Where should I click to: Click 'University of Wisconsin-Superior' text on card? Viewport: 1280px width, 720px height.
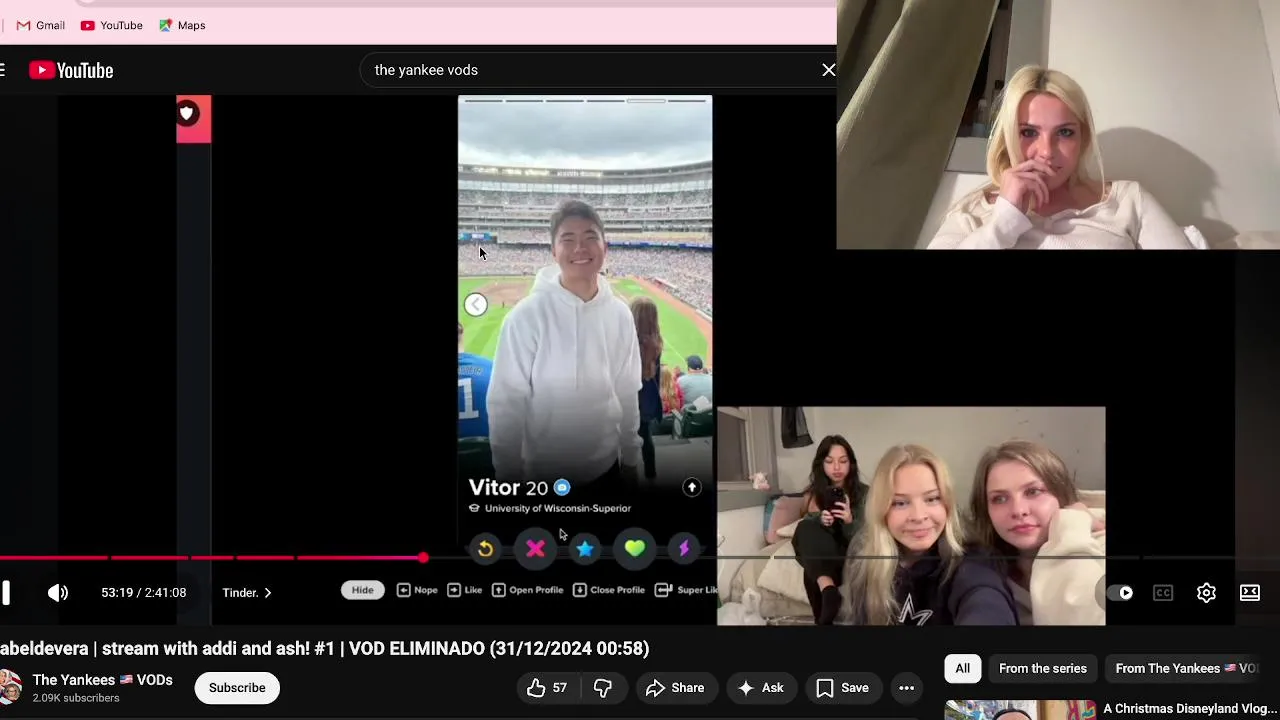click(557, 509)
